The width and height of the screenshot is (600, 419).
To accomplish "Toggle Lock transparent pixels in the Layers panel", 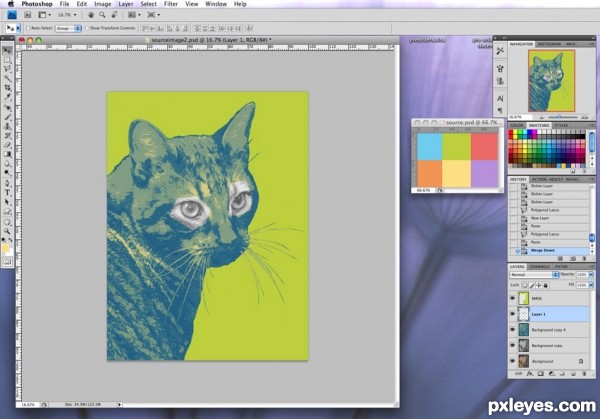I will pos(525,285).
